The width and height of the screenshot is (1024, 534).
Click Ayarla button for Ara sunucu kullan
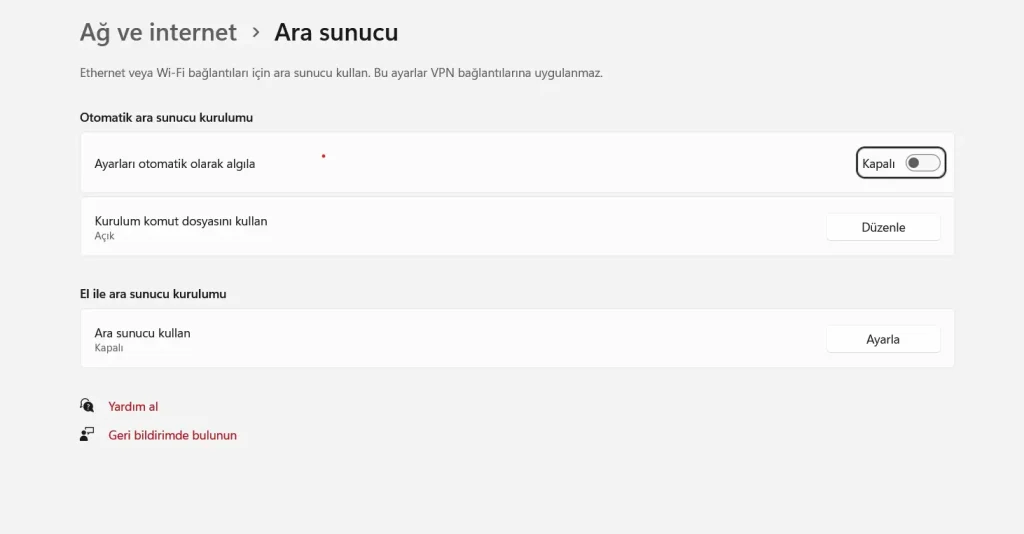tap(883, 339)
